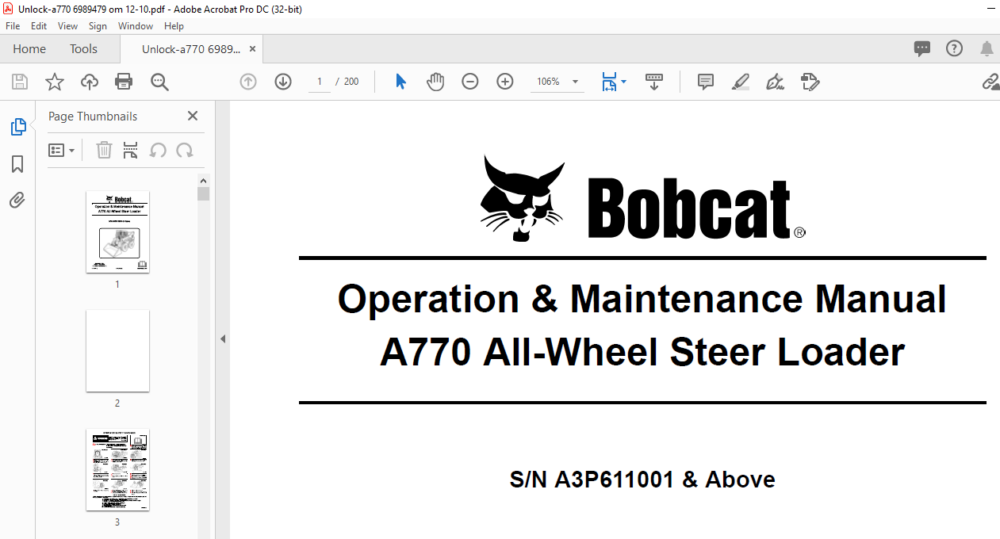1000x539 pixels.
Task: Select page 1 thumbnail
Action: (118, 232)
